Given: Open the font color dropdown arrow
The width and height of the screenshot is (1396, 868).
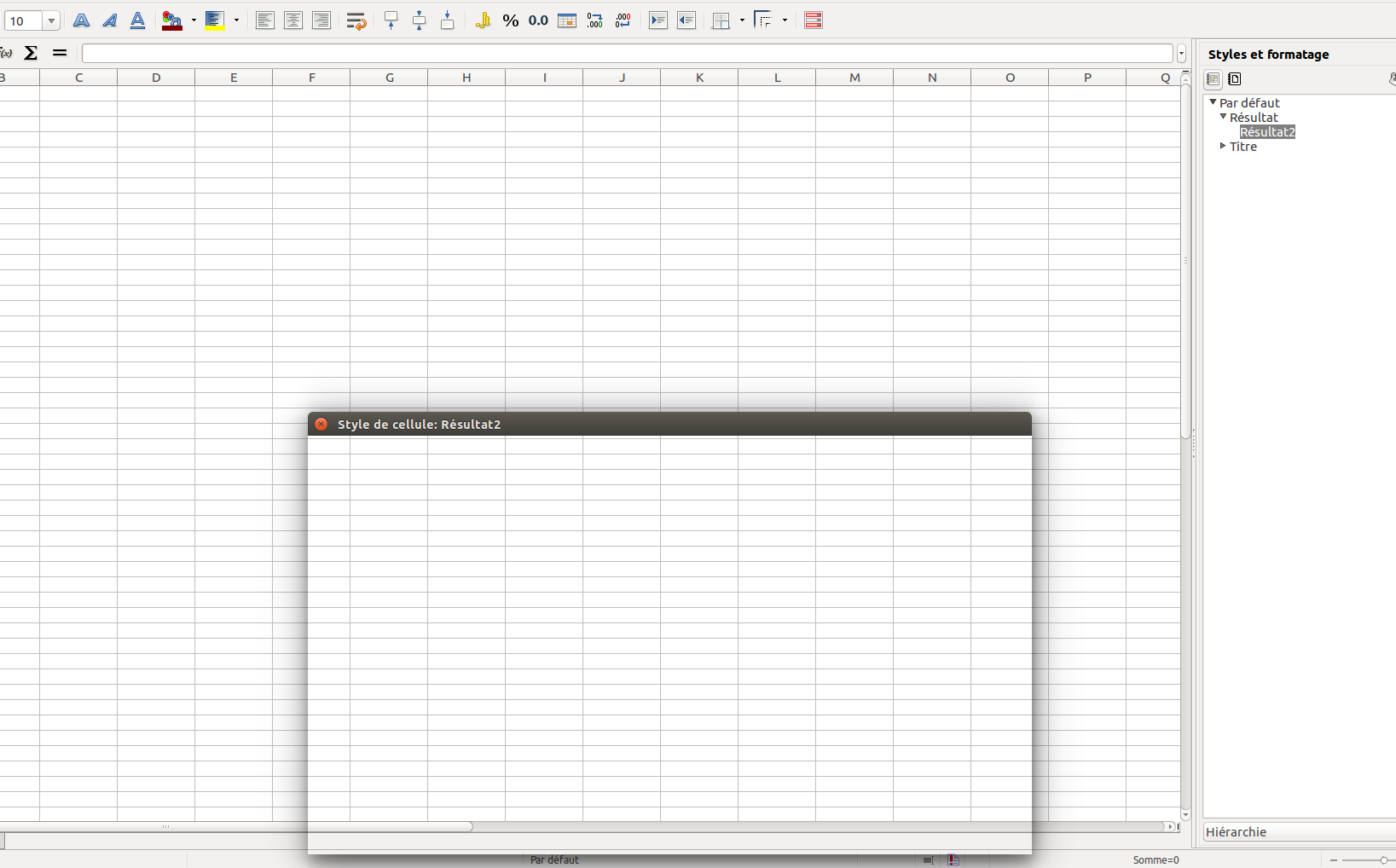Looking at the screenshot, I should [x=194, y=20].
